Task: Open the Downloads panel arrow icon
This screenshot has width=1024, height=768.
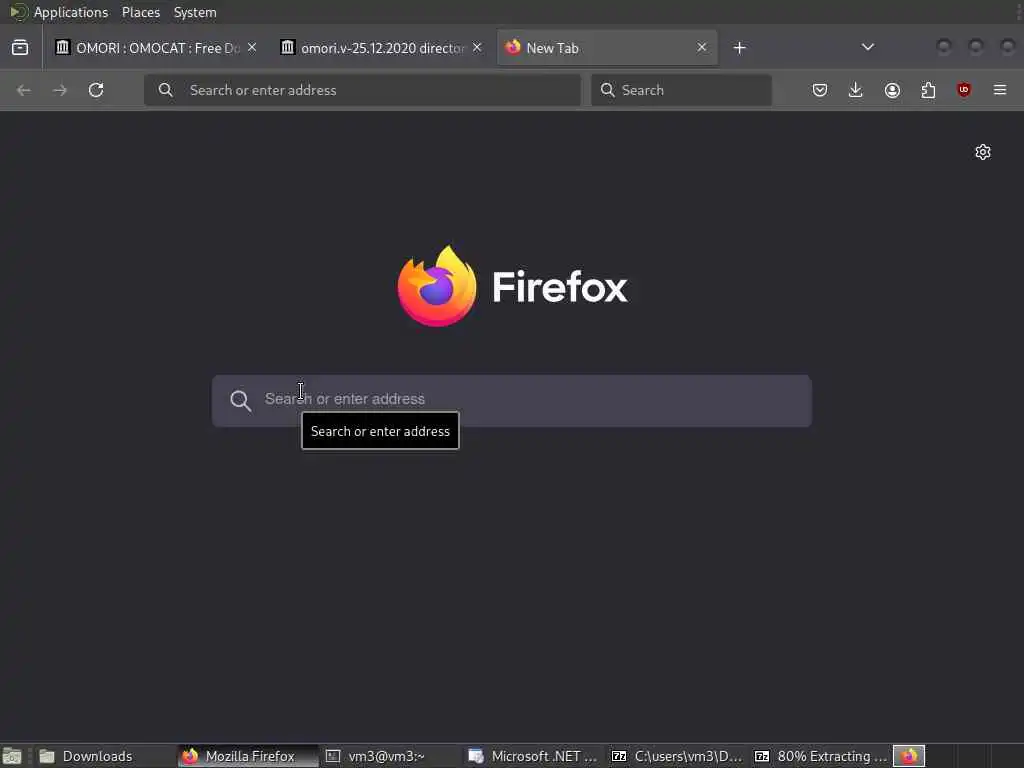Action: click(856, 90)
